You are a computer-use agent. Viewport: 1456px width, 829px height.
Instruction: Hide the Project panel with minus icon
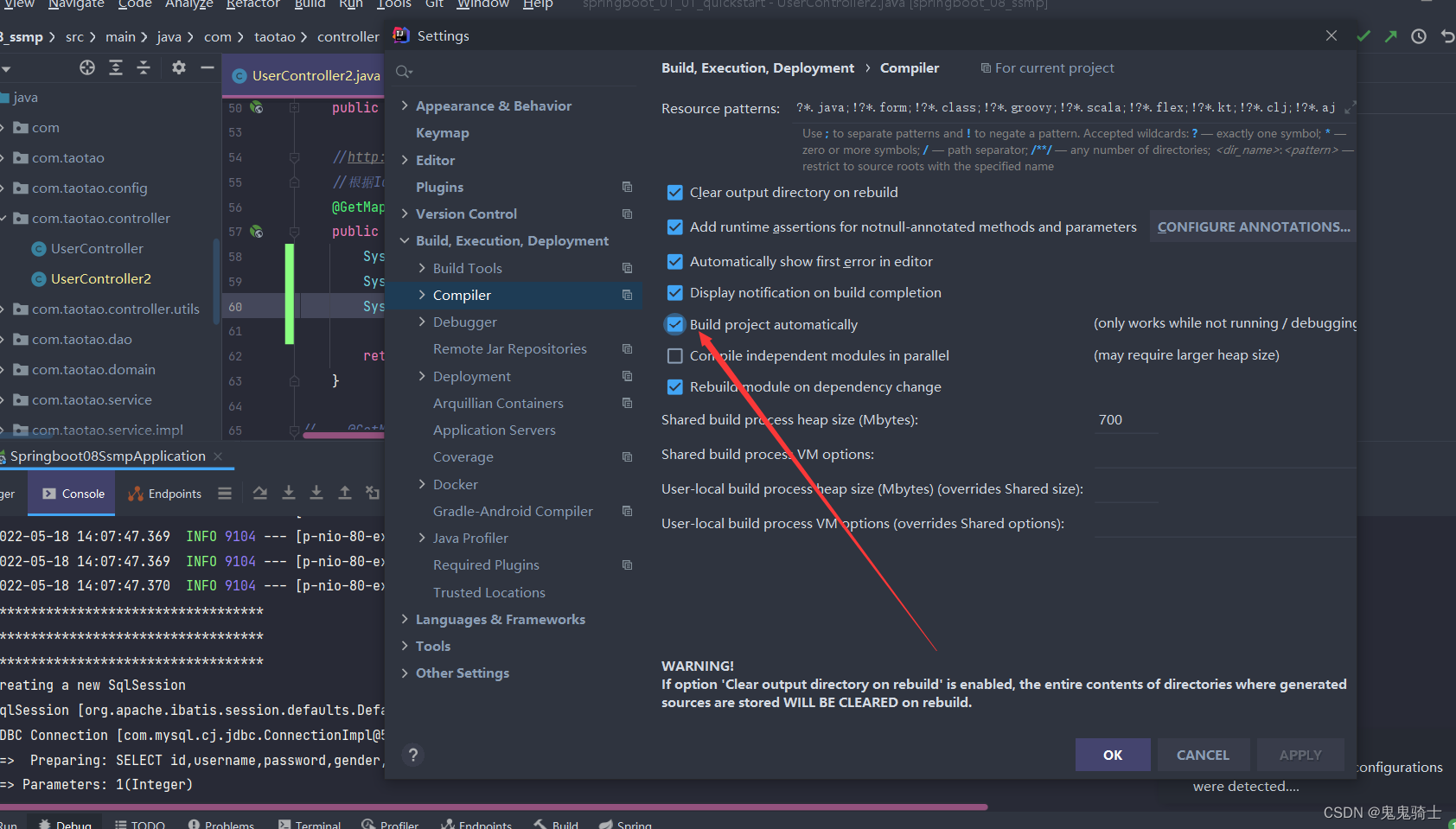tap(208, 67)
